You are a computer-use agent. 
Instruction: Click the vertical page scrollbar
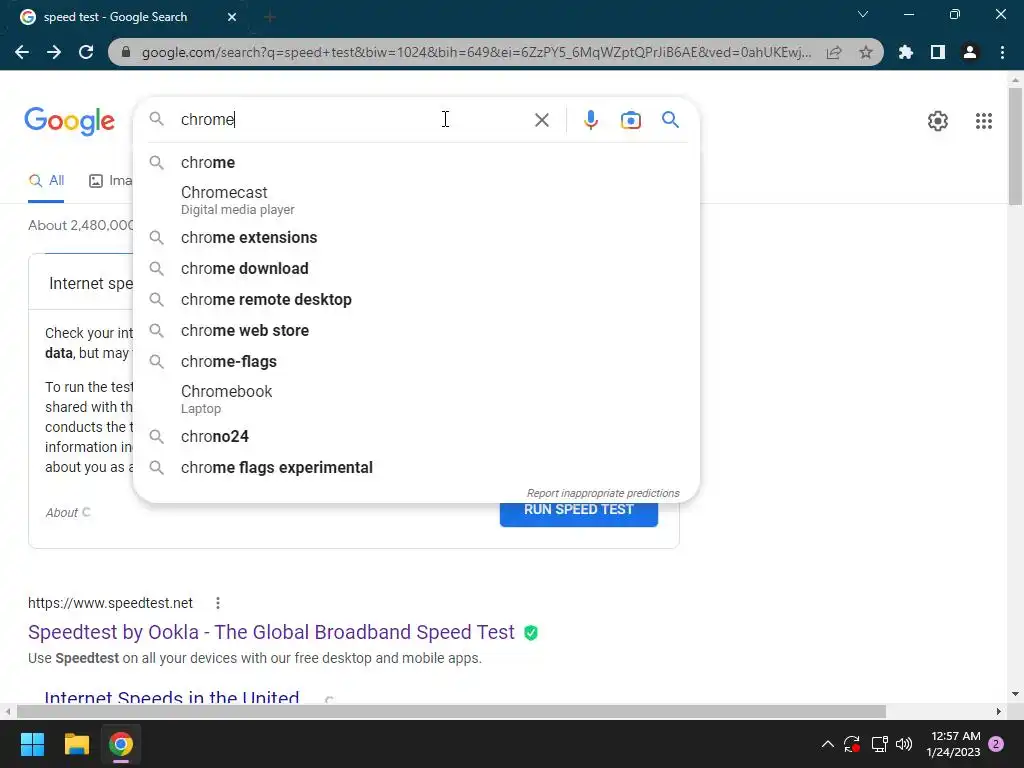pos(1015,147)
